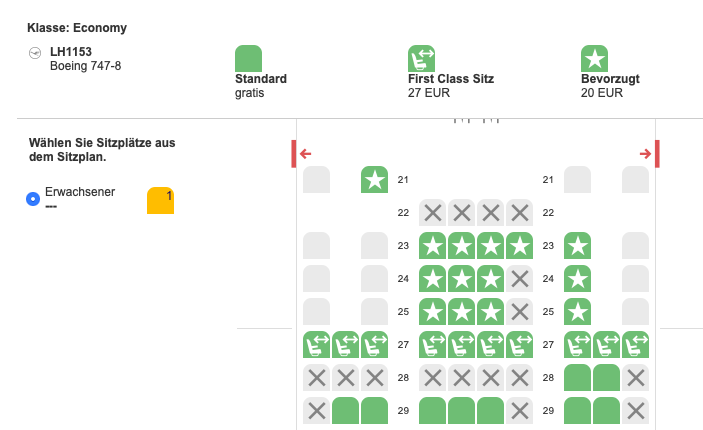
Task: Click the Bevorzugt star legend icon
Action: point(595,58)
